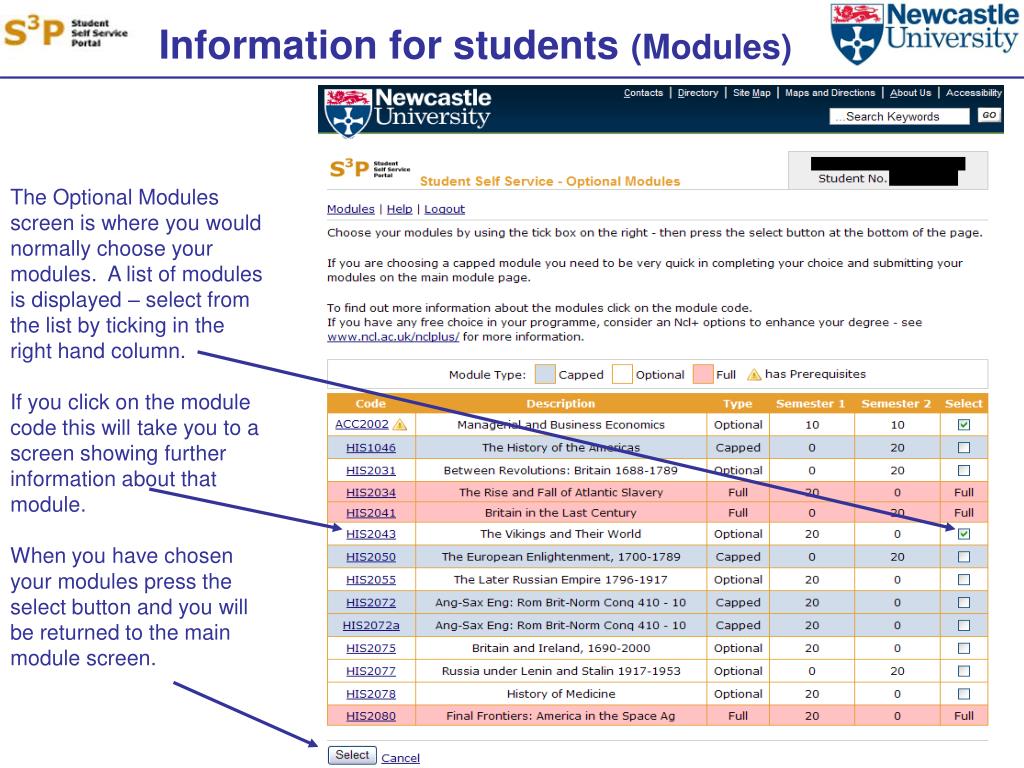Screen dimensions: 1024x768
Task: Click the Description column header
Action: pos(560,404)
